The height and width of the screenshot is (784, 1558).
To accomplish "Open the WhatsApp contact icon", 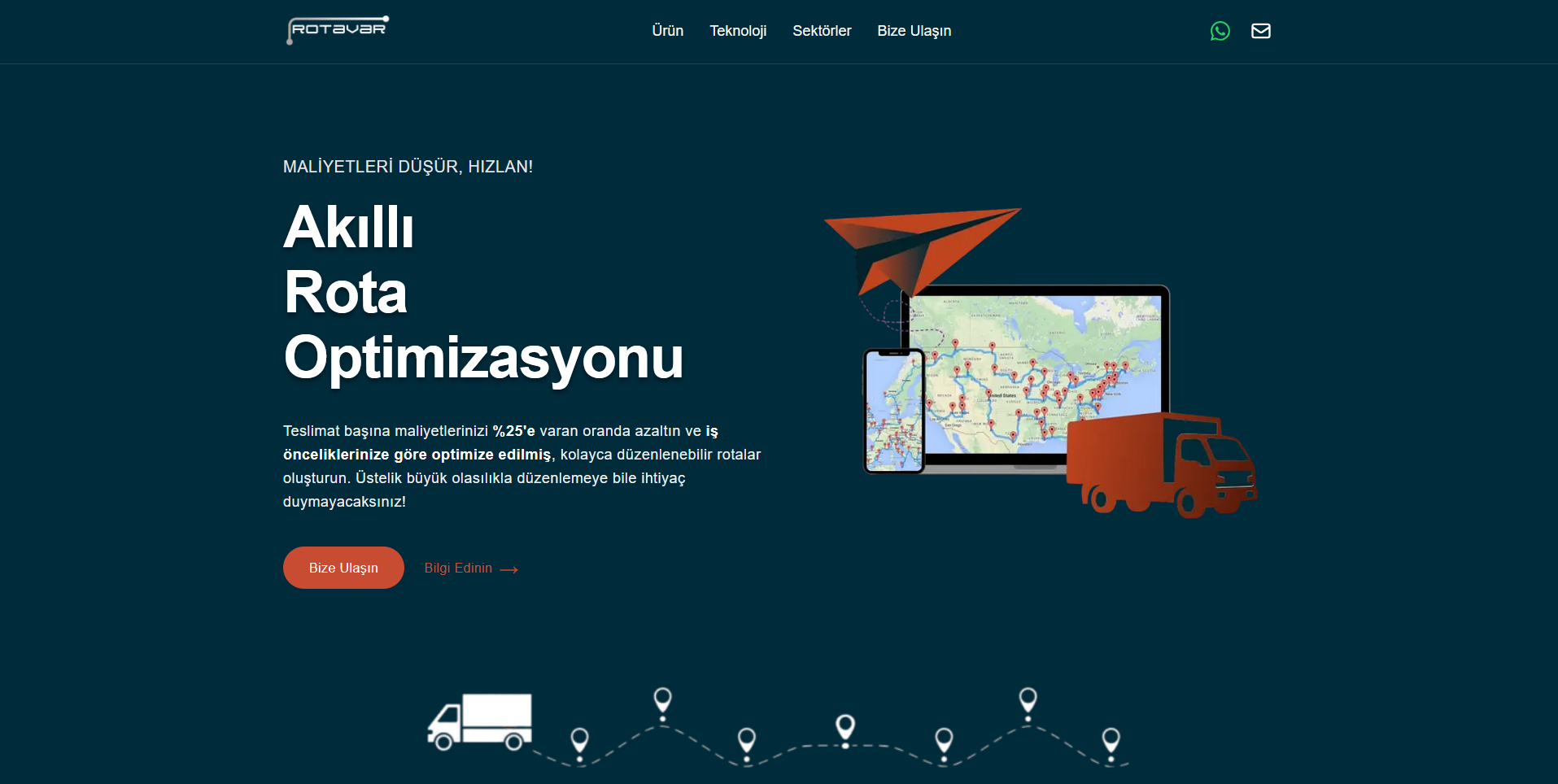I will [x=1220, y=31].
